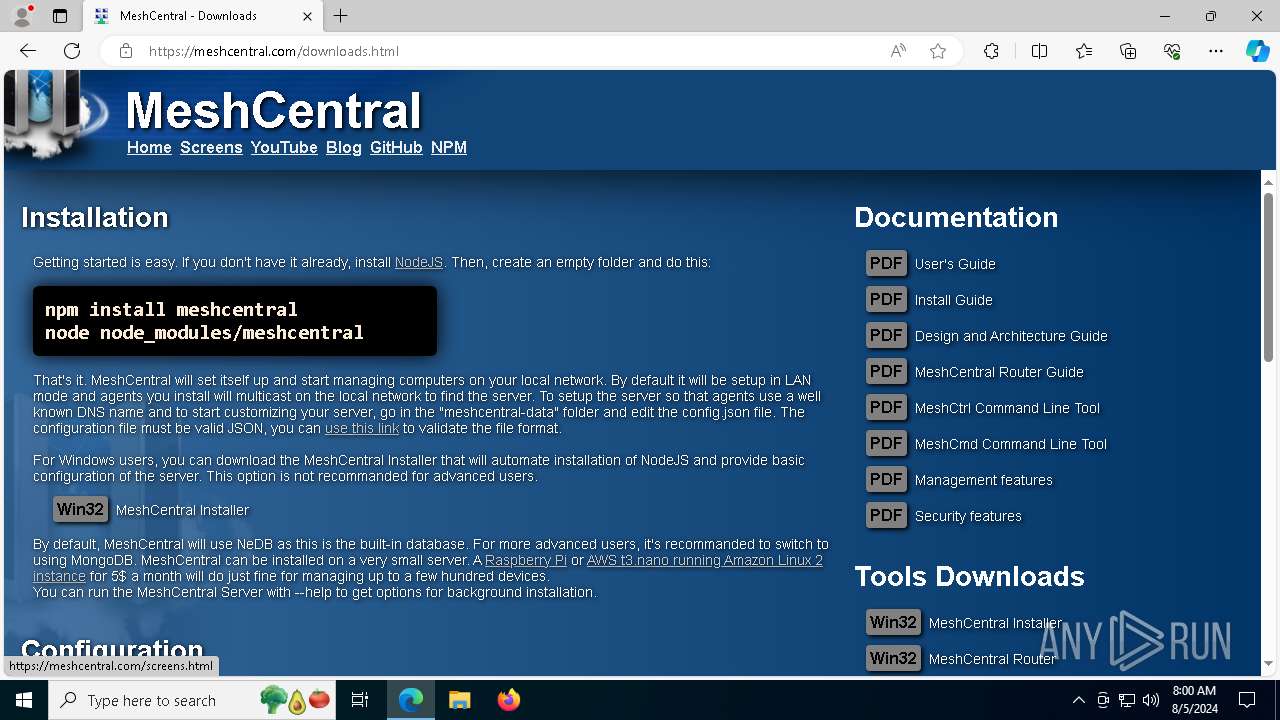Open the Raspberry Pi link
Screen dimensions: 1280x720
(526, 560)
